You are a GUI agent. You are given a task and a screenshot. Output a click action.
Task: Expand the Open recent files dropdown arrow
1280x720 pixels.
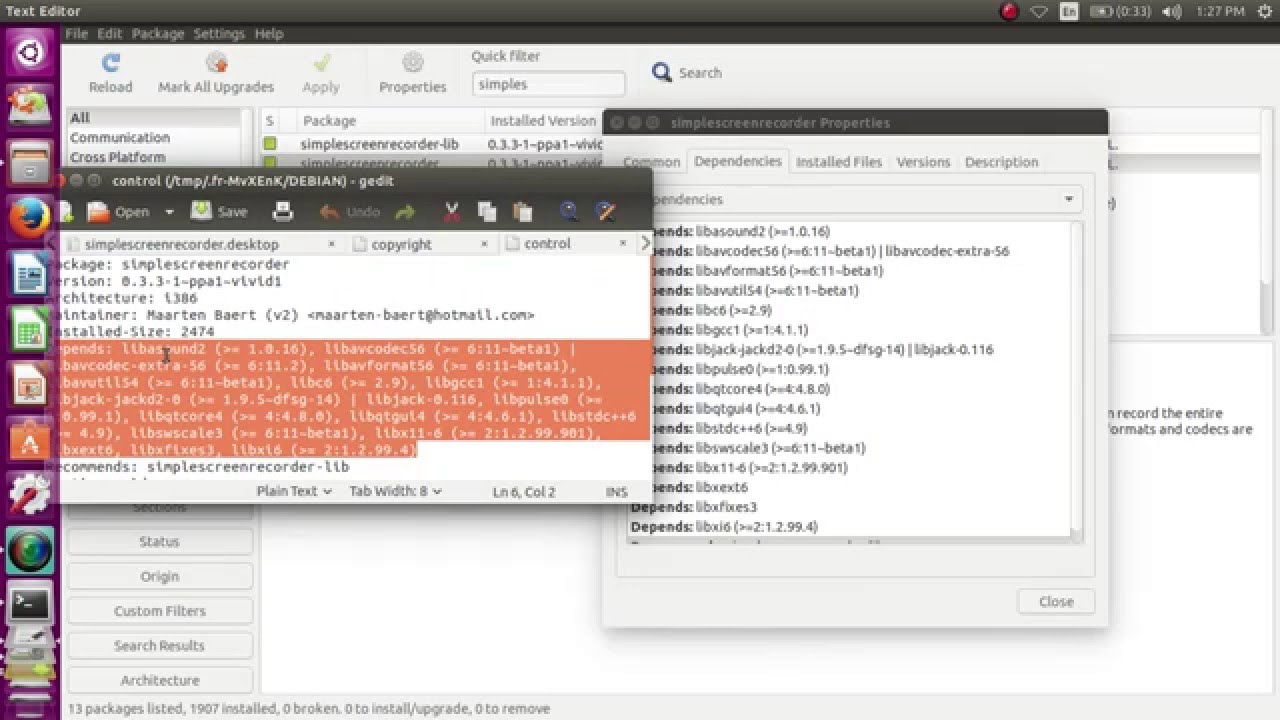[169, 212]
